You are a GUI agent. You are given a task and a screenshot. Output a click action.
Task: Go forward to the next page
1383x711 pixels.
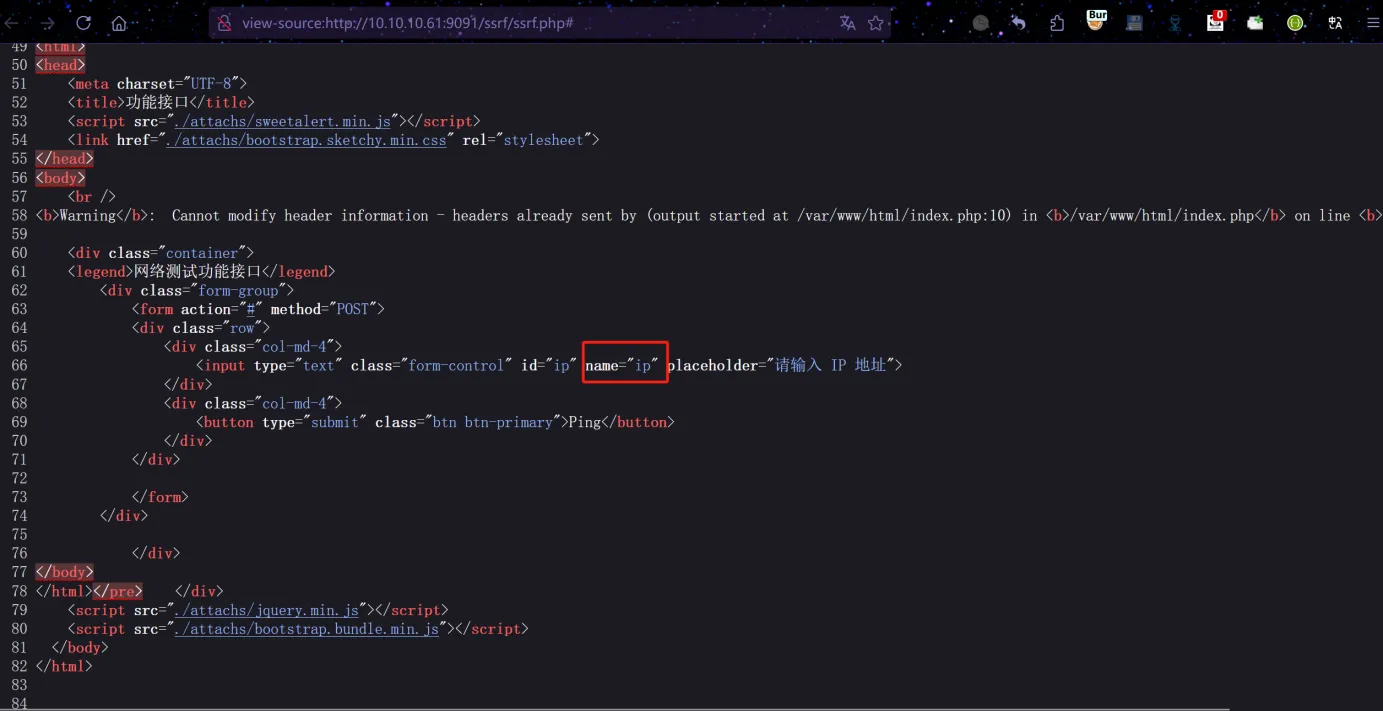pyautogui.click(x=47, y=23)
